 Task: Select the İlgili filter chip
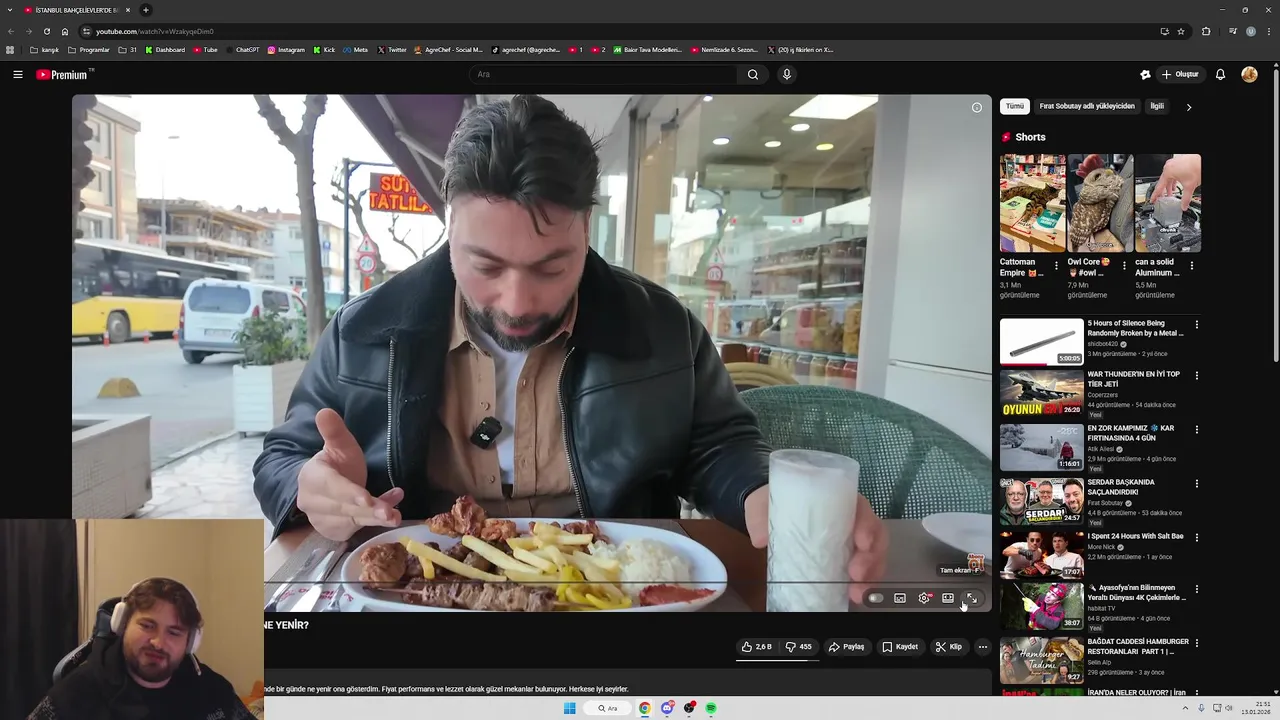(x=1157, y=106)
